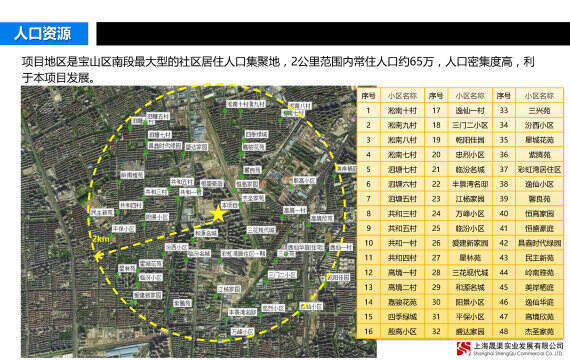Image resolution: width=570 pixels, height=360 pixels.
Task: Click table cell 三门二小区 in row 18
Action: pyautogui.click(x=470, y=125)
